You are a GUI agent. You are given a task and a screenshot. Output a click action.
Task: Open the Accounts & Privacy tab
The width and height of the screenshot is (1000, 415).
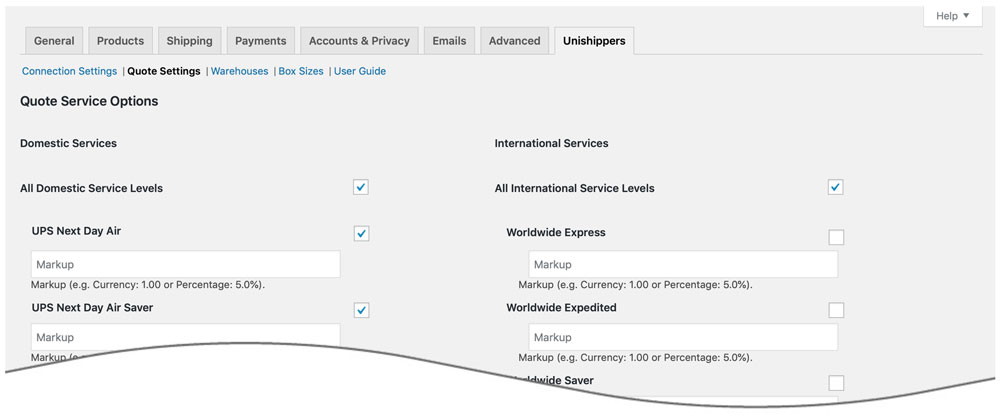359,41
